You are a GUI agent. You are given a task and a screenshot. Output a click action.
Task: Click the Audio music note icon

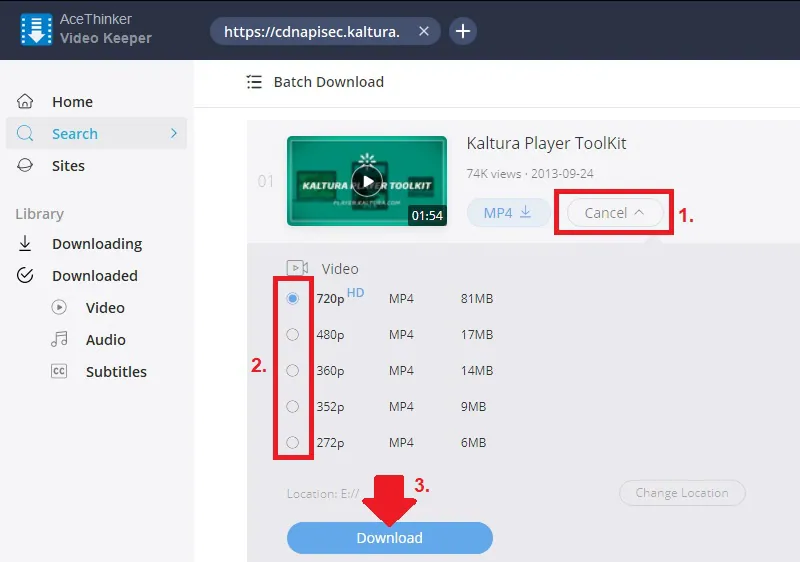59,339
